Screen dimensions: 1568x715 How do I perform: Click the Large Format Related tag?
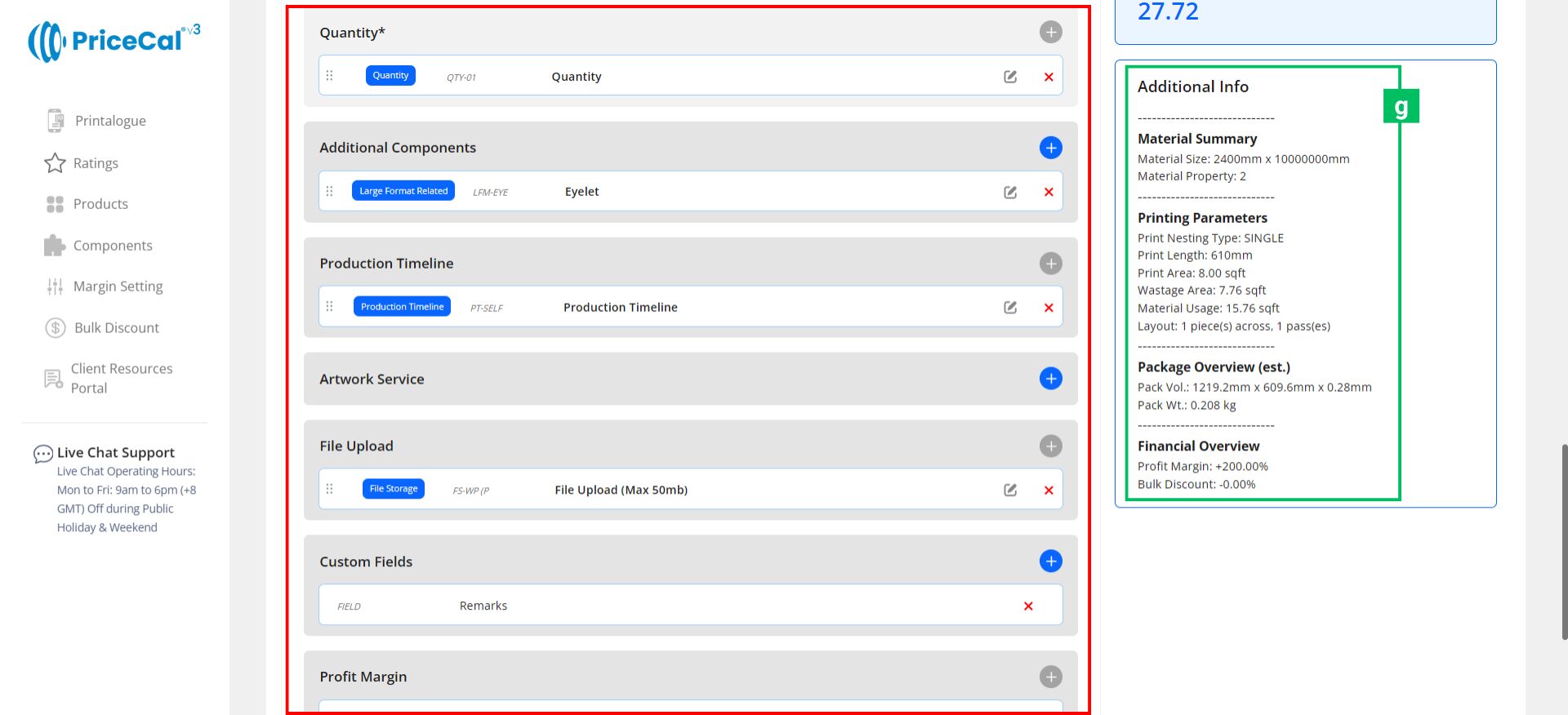click(403, 191)
